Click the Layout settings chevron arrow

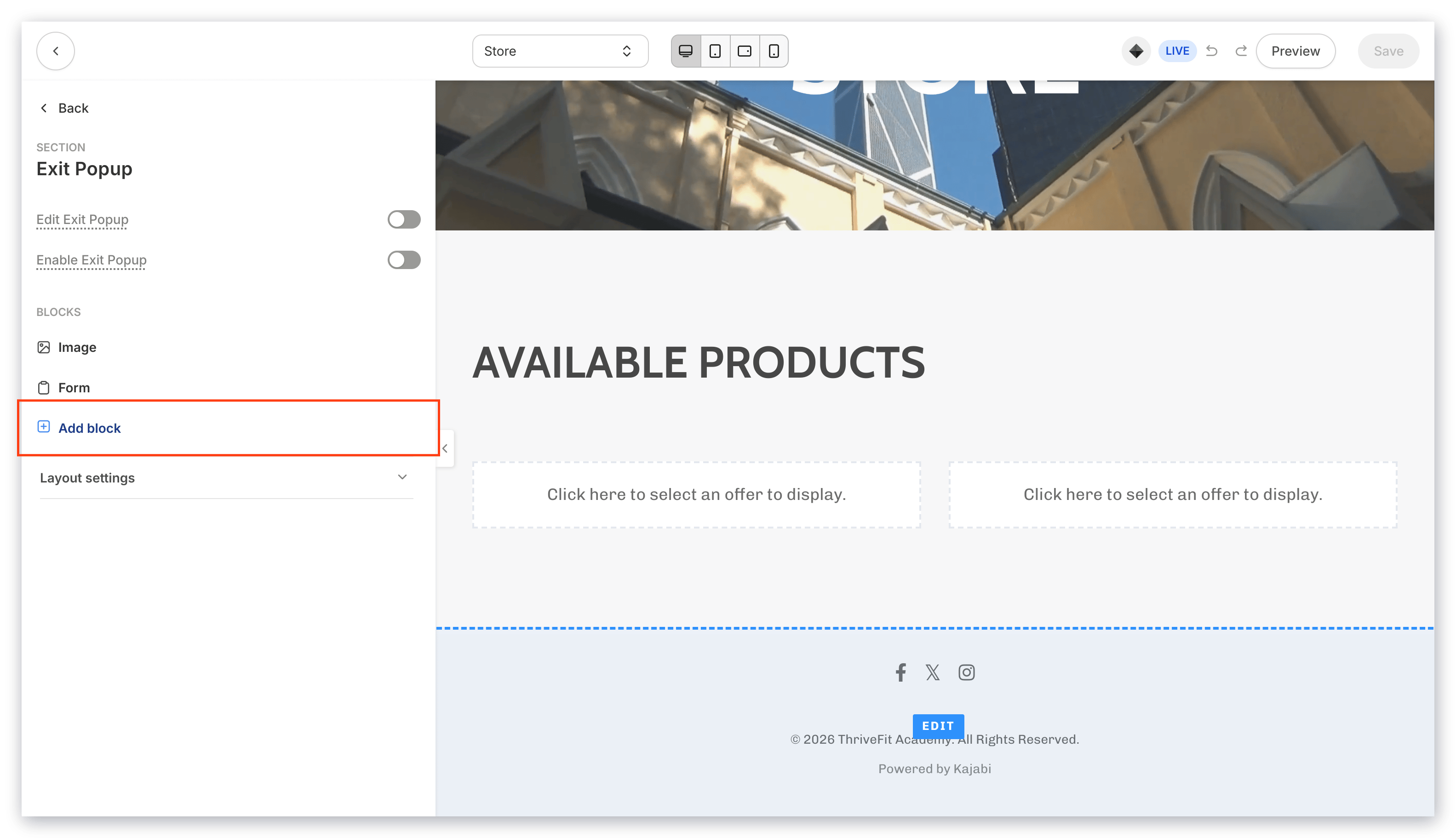coord(401,477)
